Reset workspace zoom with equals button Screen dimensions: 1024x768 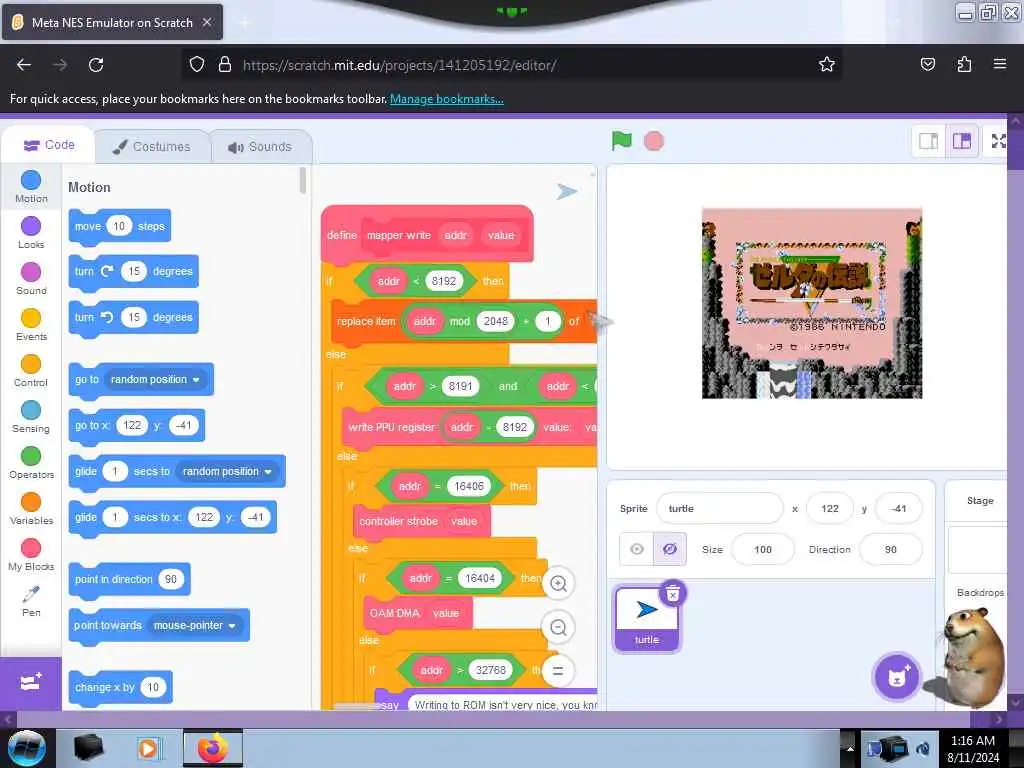point(558,671)
